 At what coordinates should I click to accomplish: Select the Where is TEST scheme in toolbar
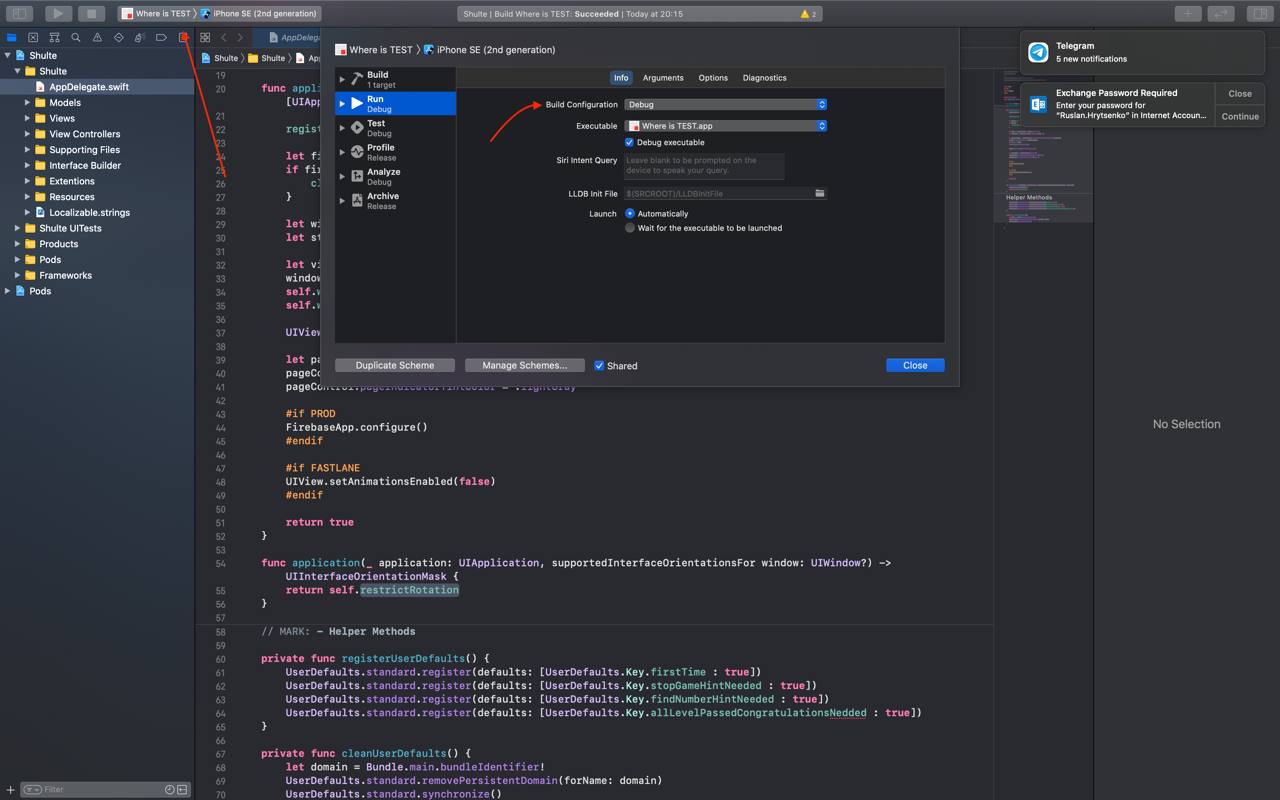pyautogui.click(x=156, y=14)
